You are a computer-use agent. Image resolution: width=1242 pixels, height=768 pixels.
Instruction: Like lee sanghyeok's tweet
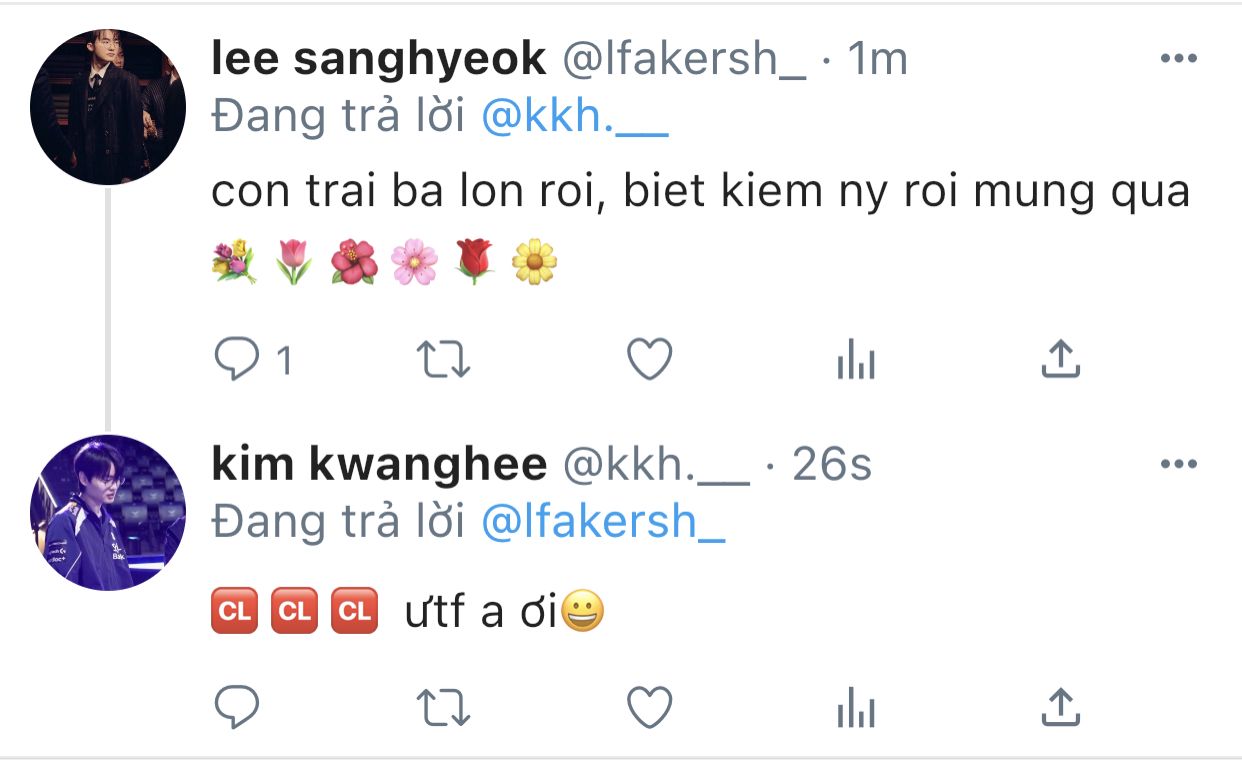tap(649, 360)
